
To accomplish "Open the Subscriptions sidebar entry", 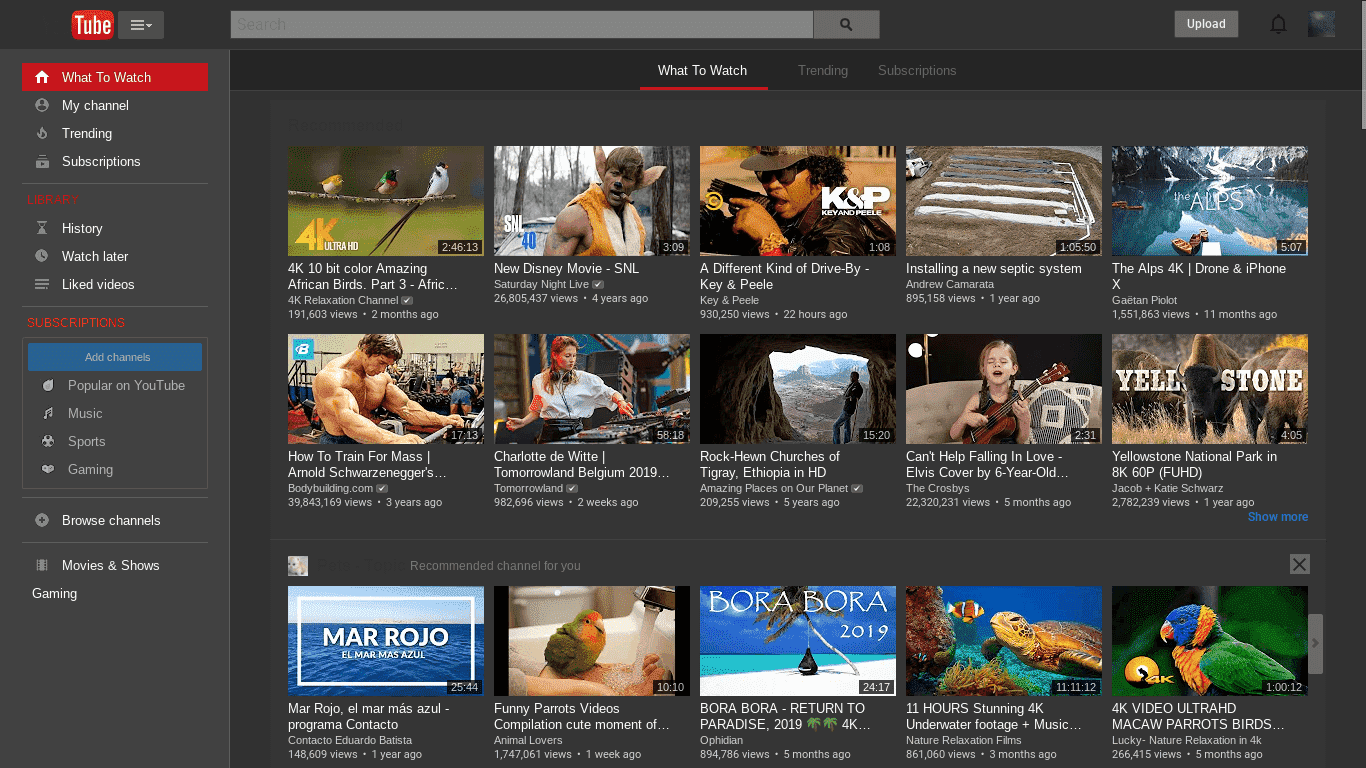I will click(x=115, y=161).
